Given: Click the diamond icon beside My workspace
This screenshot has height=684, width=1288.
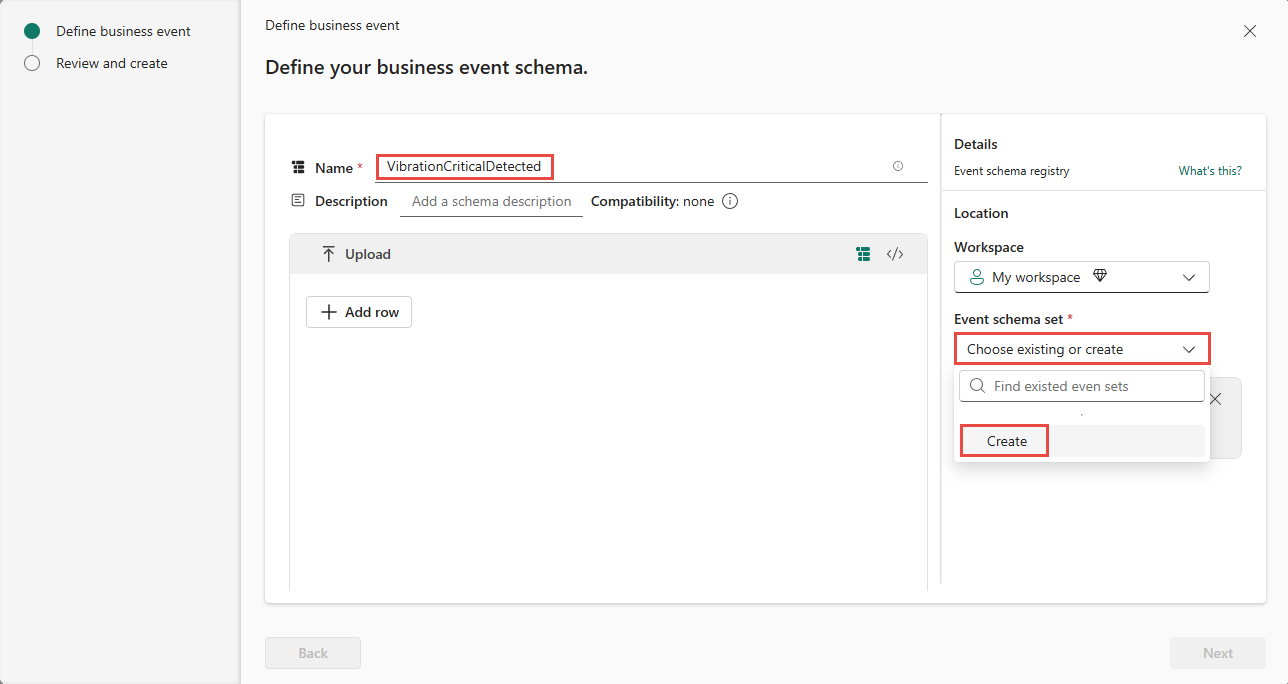Looking at the screenshot, I should pos(1099,277).
